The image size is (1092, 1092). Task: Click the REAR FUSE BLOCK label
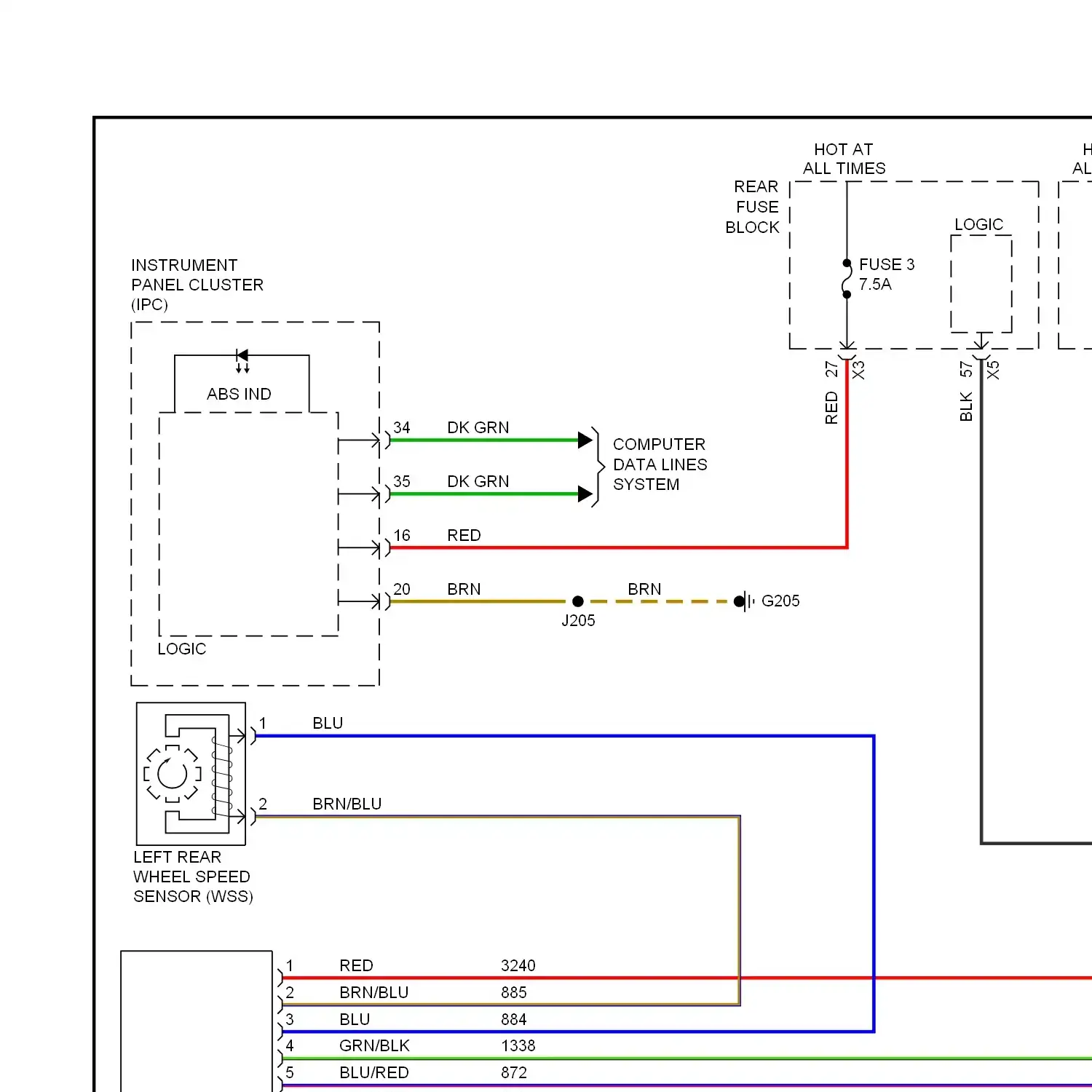753,207
